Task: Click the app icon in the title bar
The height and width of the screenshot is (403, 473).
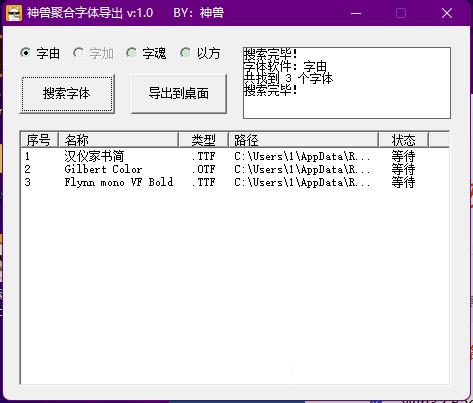Action: (x=14, y=13)
